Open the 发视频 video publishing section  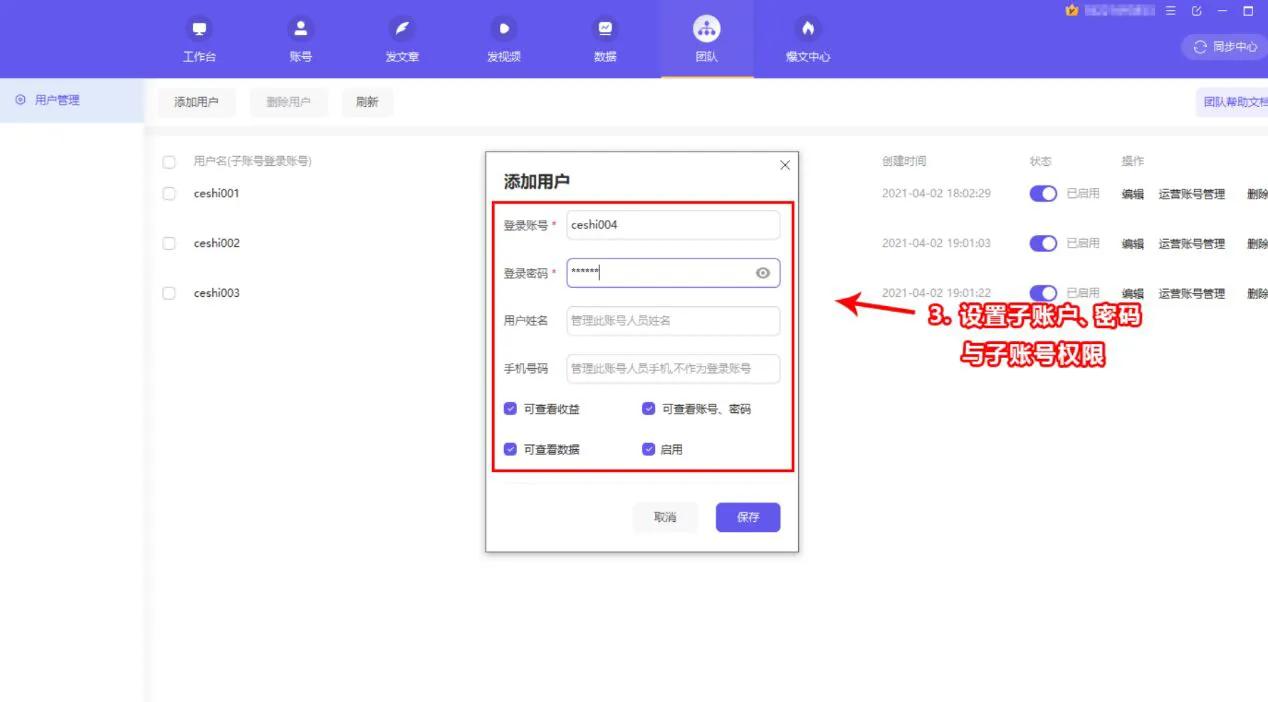point(503,38)
